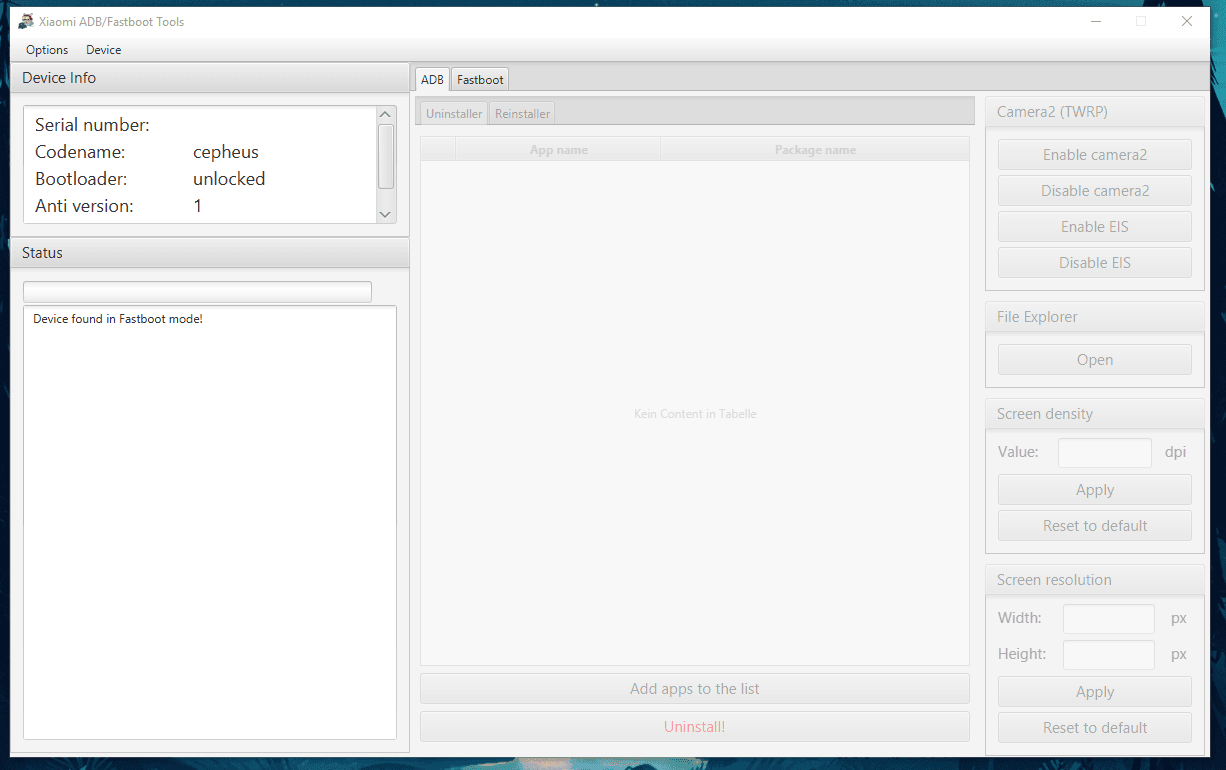
Task: Click the Camera2 (TWRP) panel header
Action: (1095, 112)
